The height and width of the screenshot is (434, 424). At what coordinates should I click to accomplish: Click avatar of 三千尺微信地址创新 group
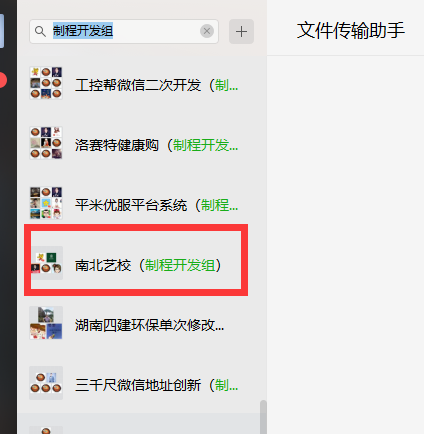coord(46,383)
